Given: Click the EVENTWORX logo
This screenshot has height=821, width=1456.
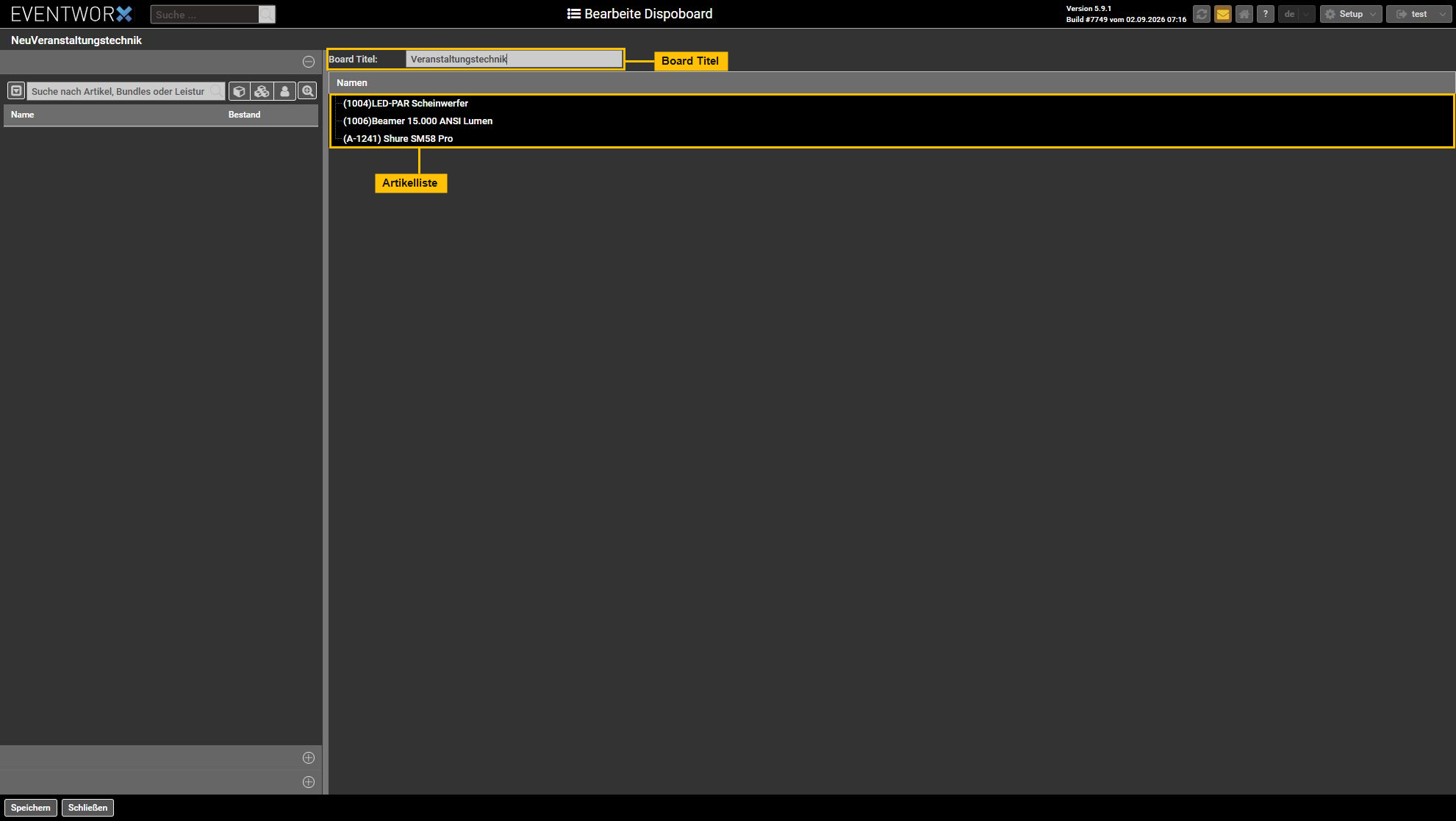Looking at the screenshot, I should click(71, 14).
